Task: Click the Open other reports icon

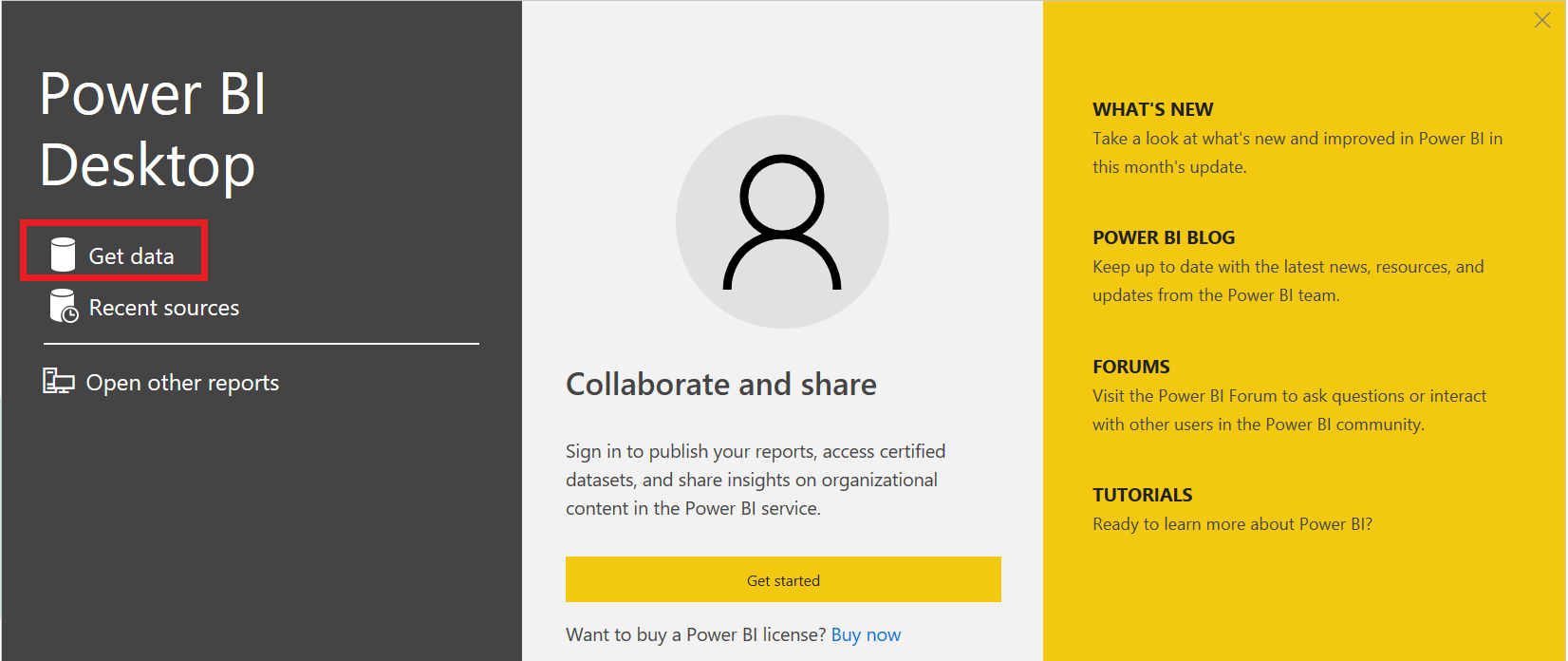Action: click(x=58, y=381)
